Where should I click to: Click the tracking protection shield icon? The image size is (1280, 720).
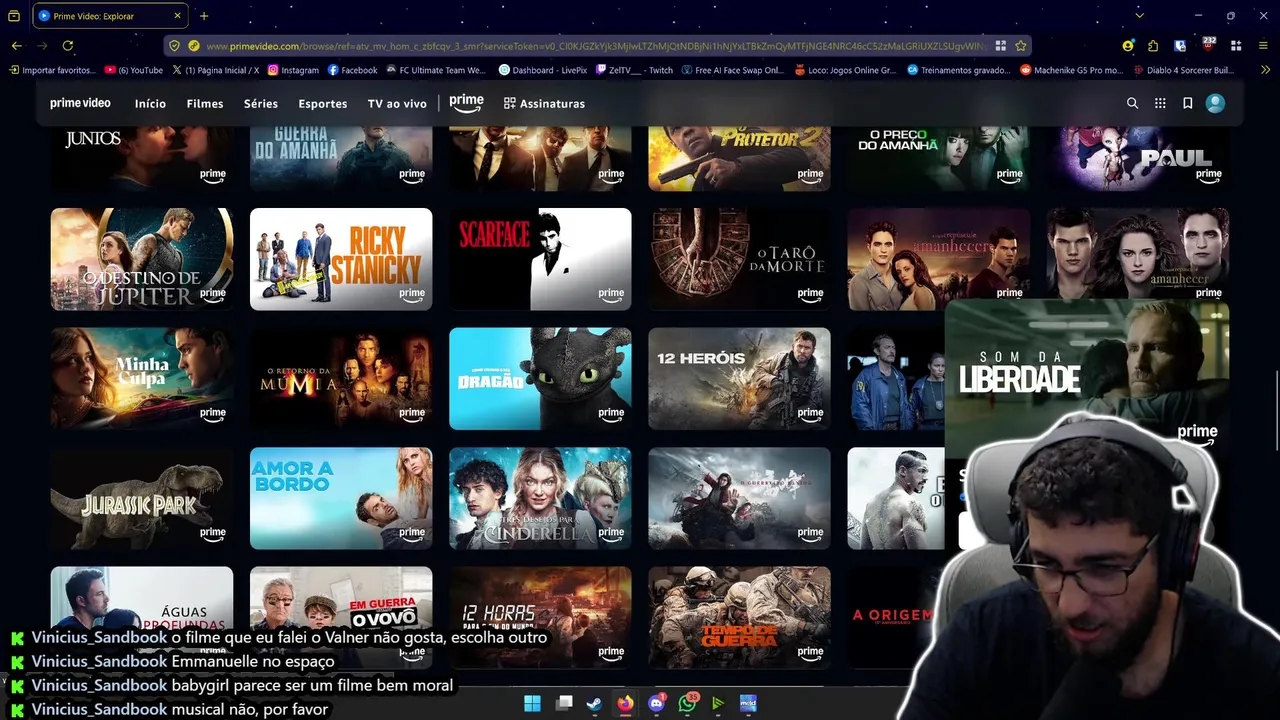(x=174, y=46)
